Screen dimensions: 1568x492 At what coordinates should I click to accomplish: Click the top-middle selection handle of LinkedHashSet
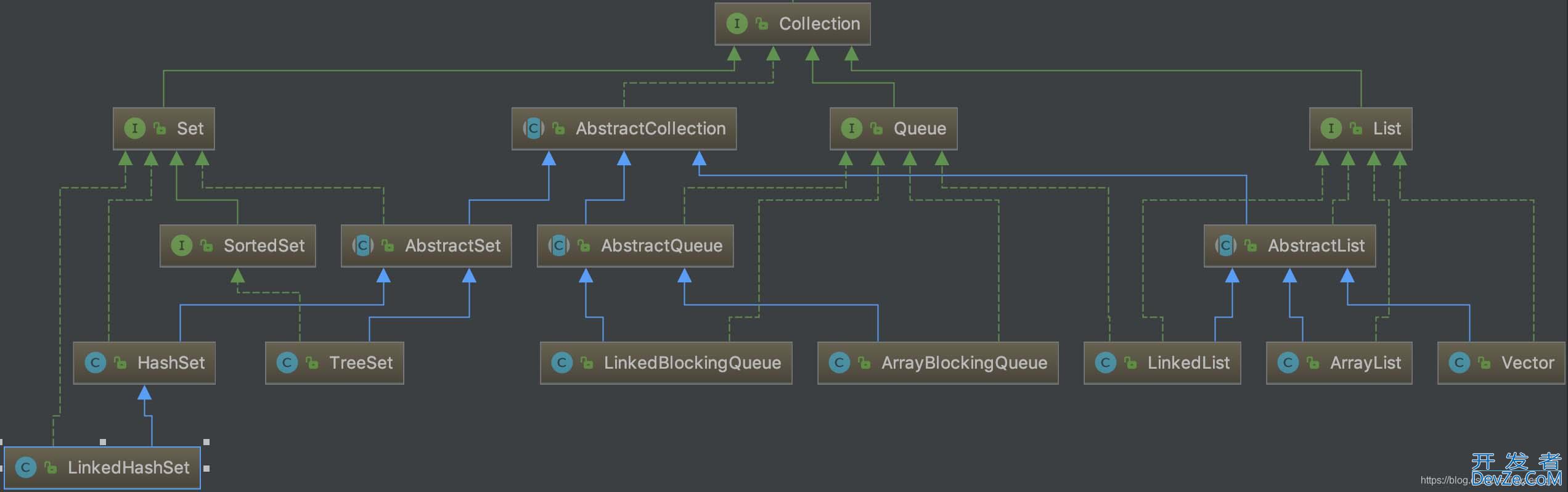click(103, 442)
